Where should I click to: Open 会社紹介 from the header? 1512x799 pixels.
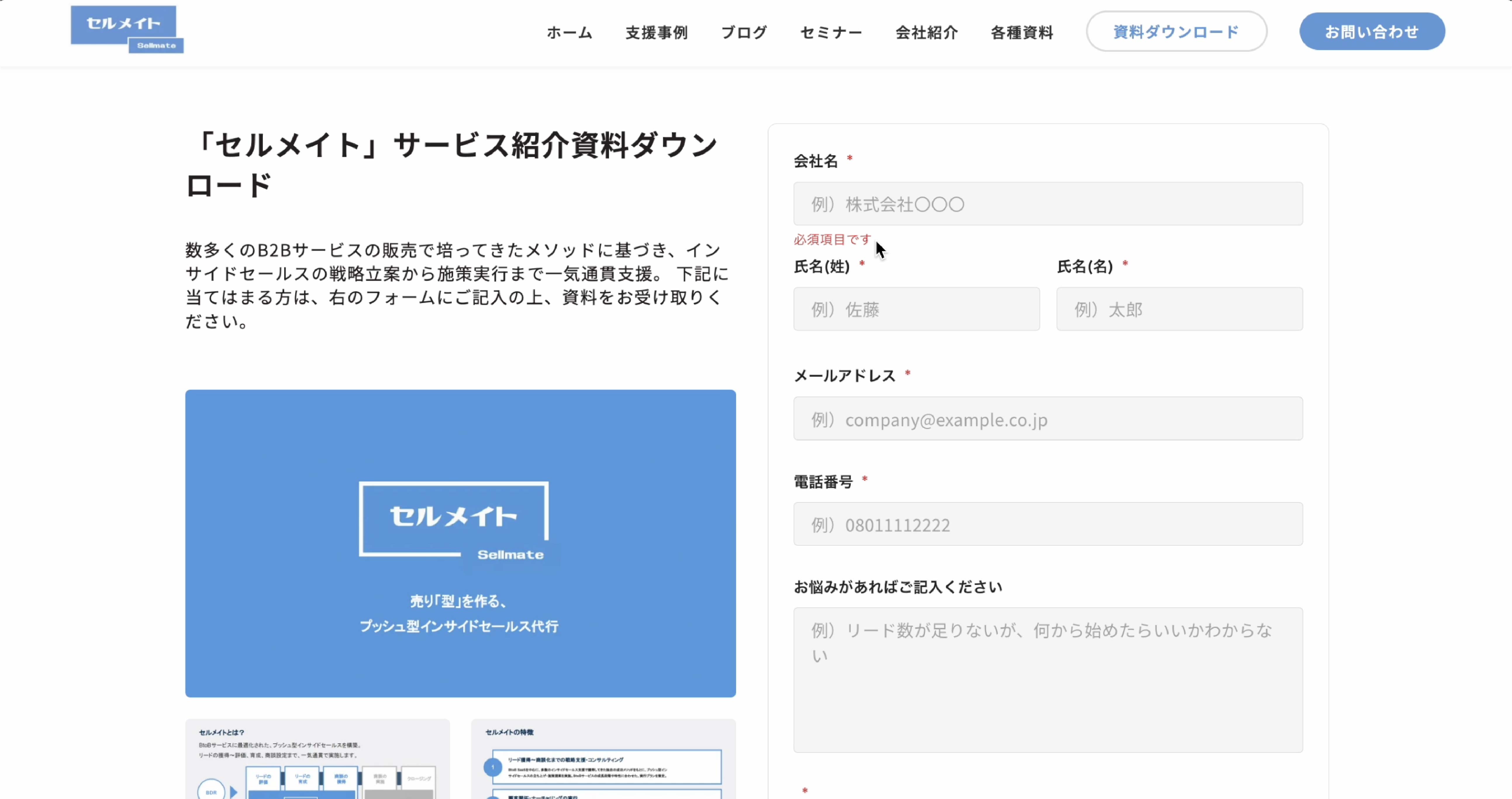tap(926, 32)
